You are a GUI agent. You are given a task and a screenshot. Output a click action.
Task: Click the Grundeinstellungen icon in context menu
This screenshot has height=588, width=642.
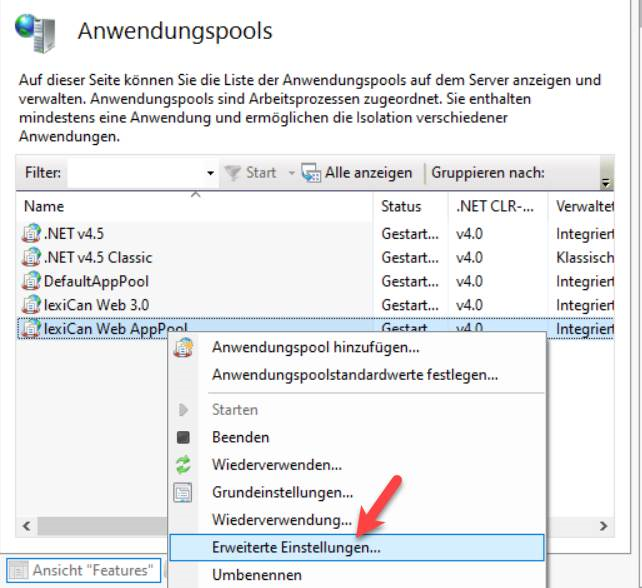coord(183,493)
